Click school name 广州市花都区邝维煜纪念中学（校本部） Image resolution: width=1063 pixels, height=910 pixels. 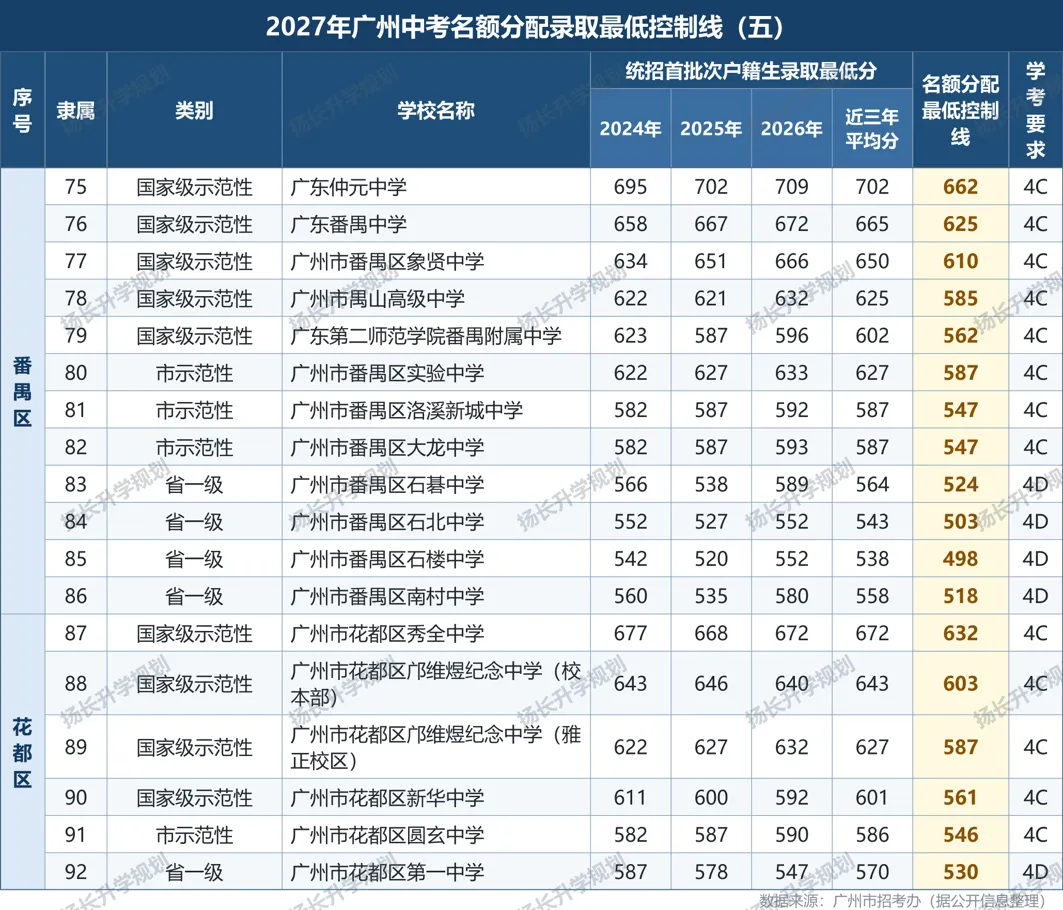(436, 684)
